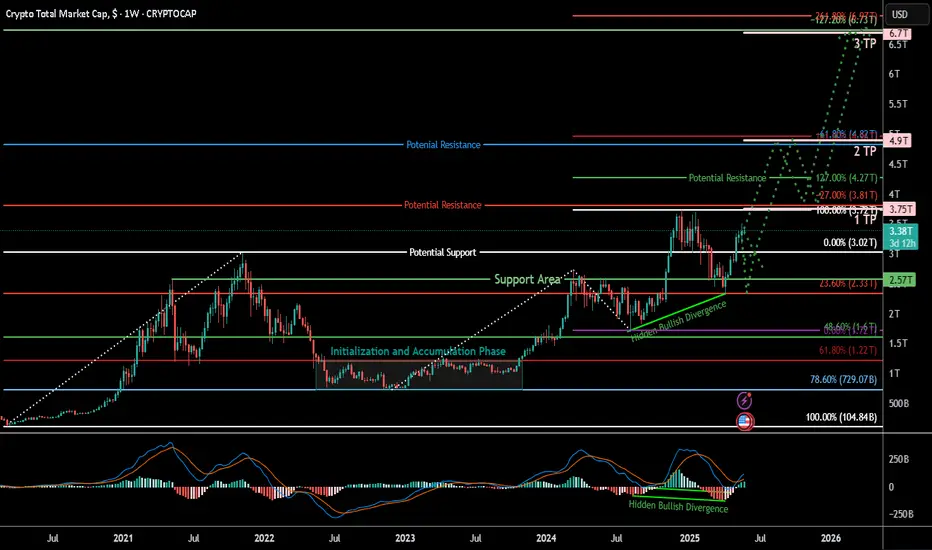The image size is (932, 550).
Task: Click the US flag economic event icon
Action: tap(744, 422)
